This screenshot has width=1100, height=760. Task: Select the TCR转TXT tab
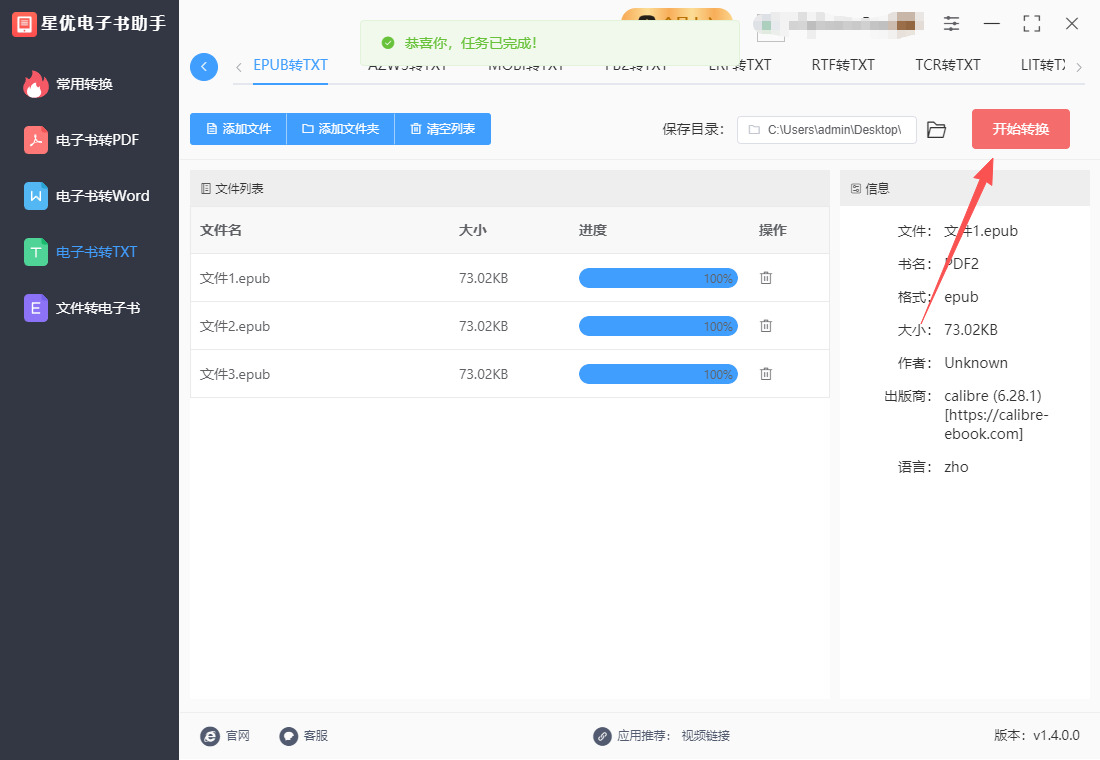tap(948, 65)
